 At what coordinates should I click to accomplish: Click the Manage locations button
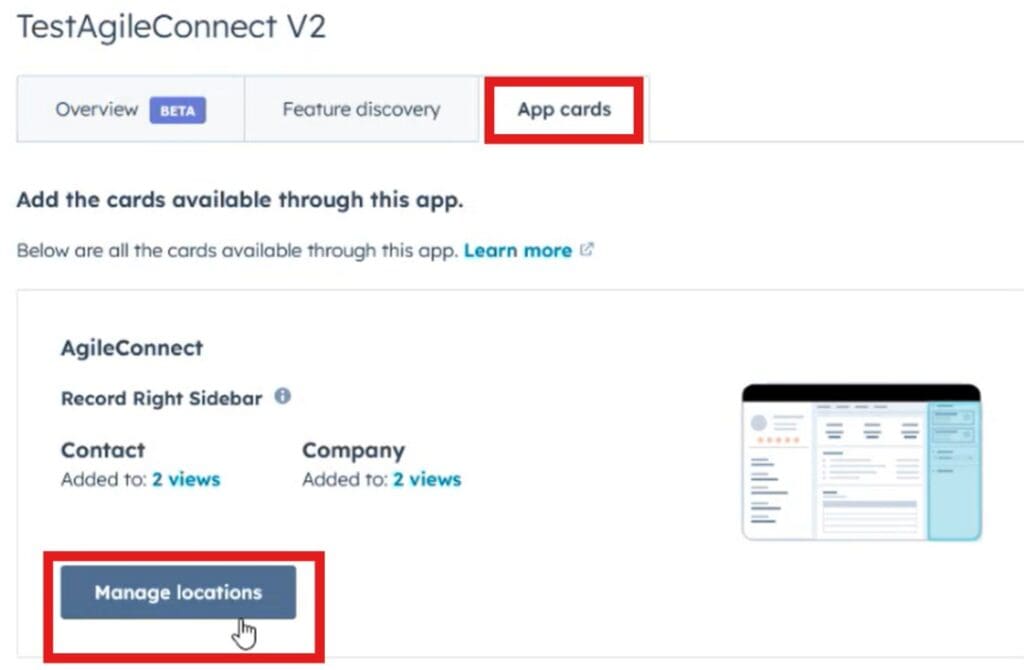click(178, 592)
